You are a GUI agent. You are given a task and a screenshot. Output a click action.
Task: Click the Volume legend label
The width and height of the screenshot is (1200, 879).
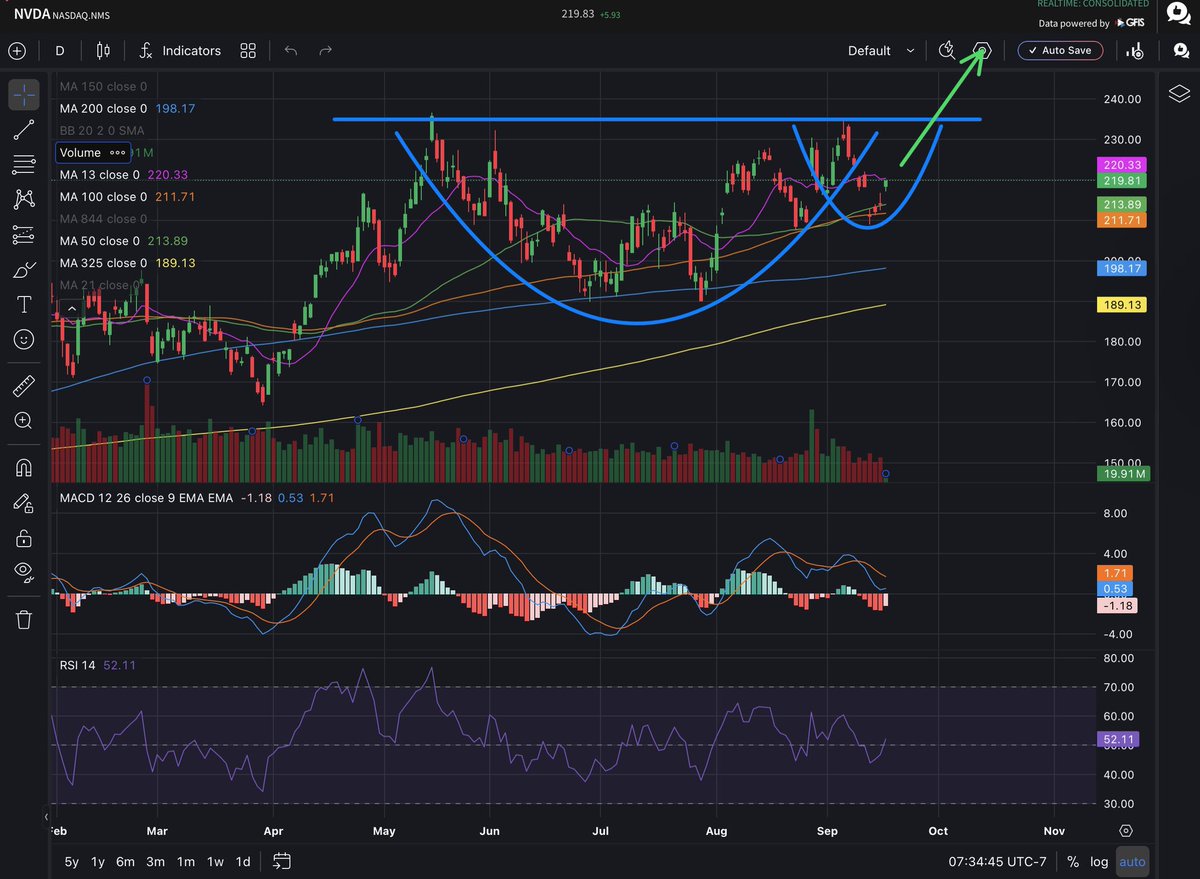click(x=80, y=152)
